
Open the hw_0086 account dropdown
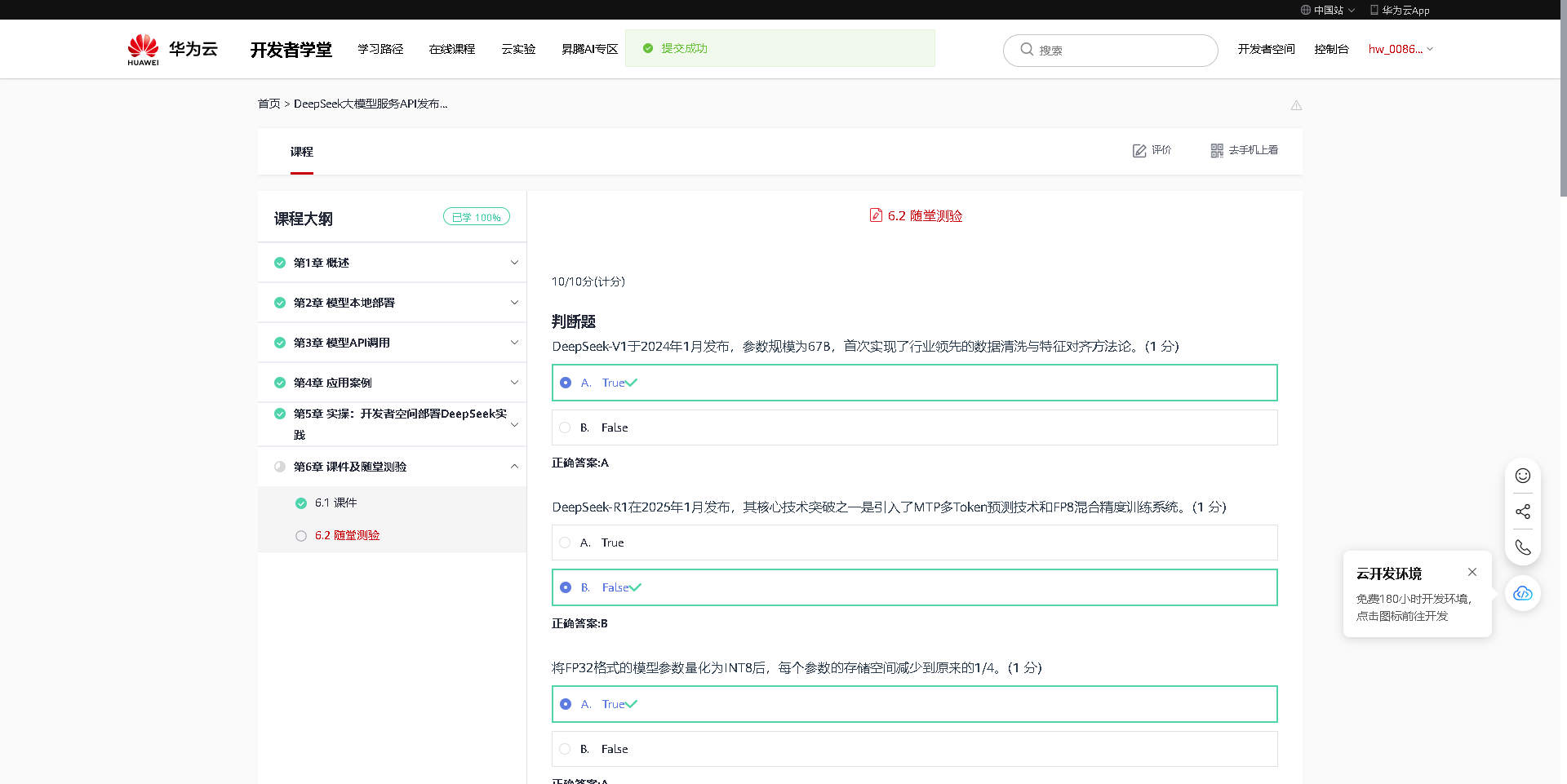click(1401, 49)
